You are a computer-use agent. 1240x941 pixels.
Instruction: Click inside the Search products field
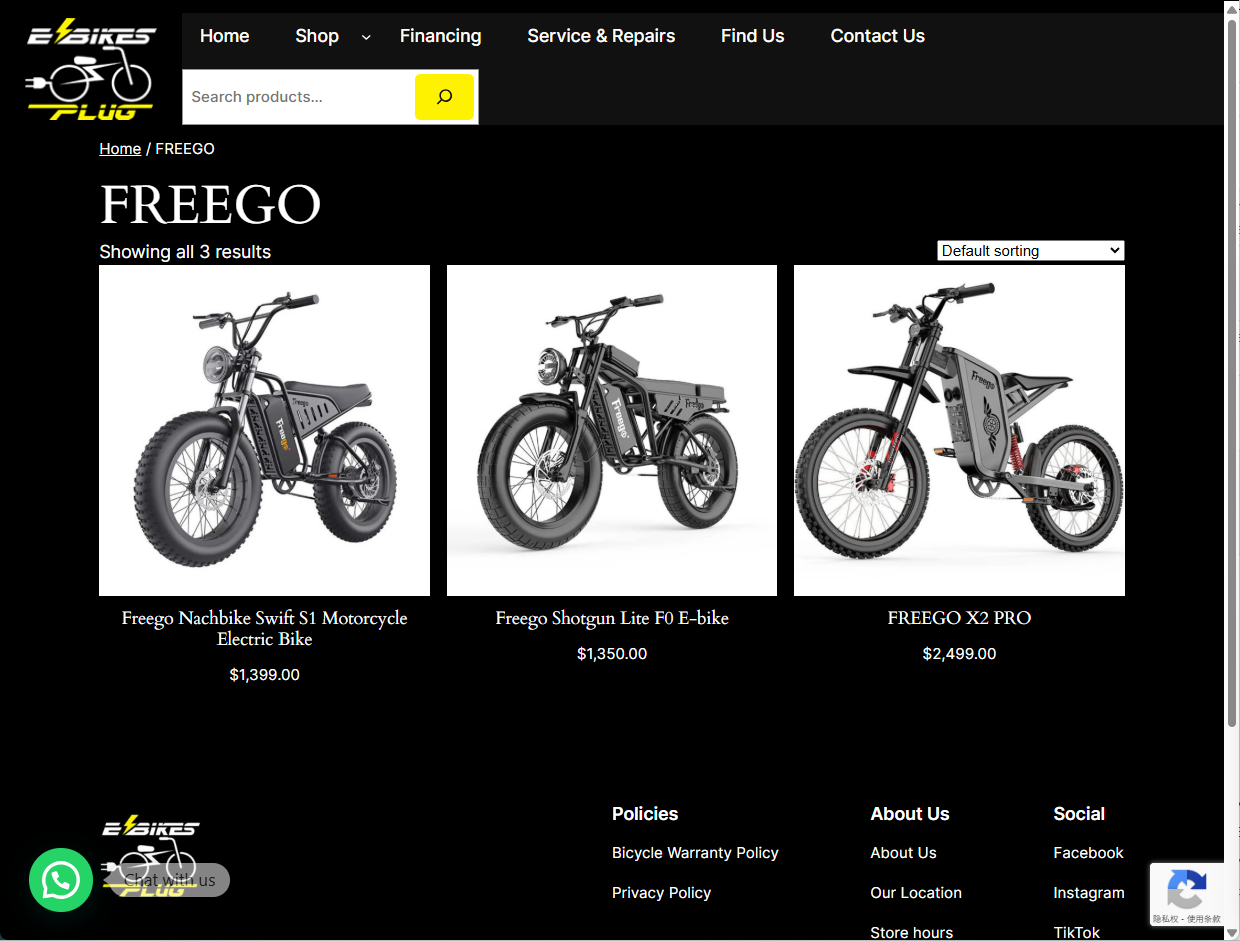click(297, 97)
